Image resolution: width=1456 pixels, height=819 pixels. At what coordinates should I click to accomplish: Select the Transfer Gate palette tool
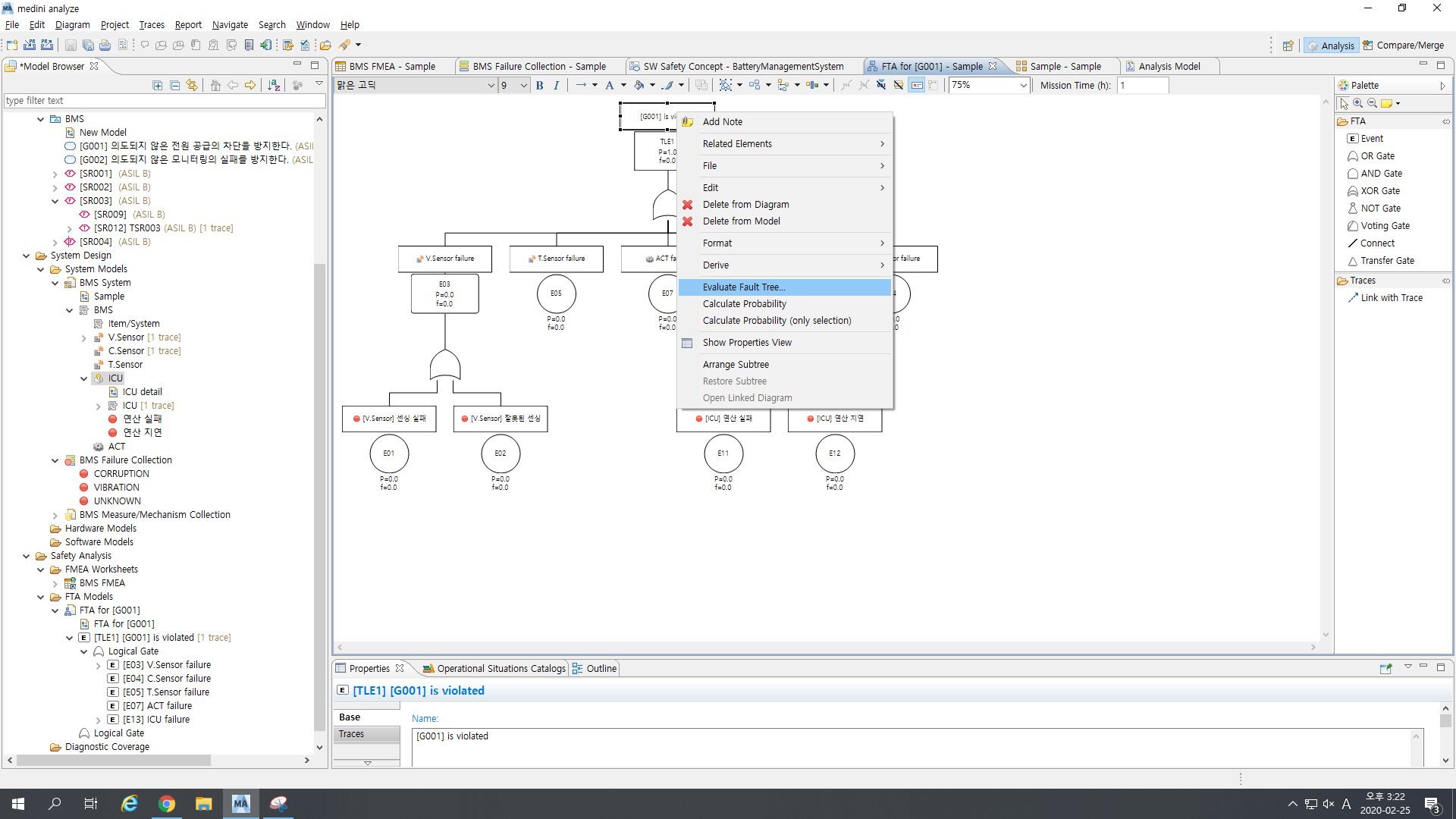coord(1386,261)
